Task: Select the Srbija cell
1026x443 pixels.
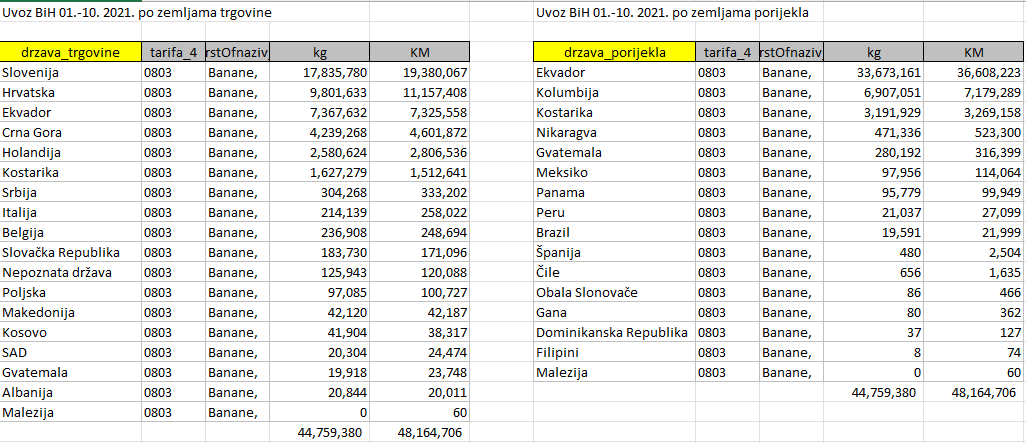Action: coord(71,193)
